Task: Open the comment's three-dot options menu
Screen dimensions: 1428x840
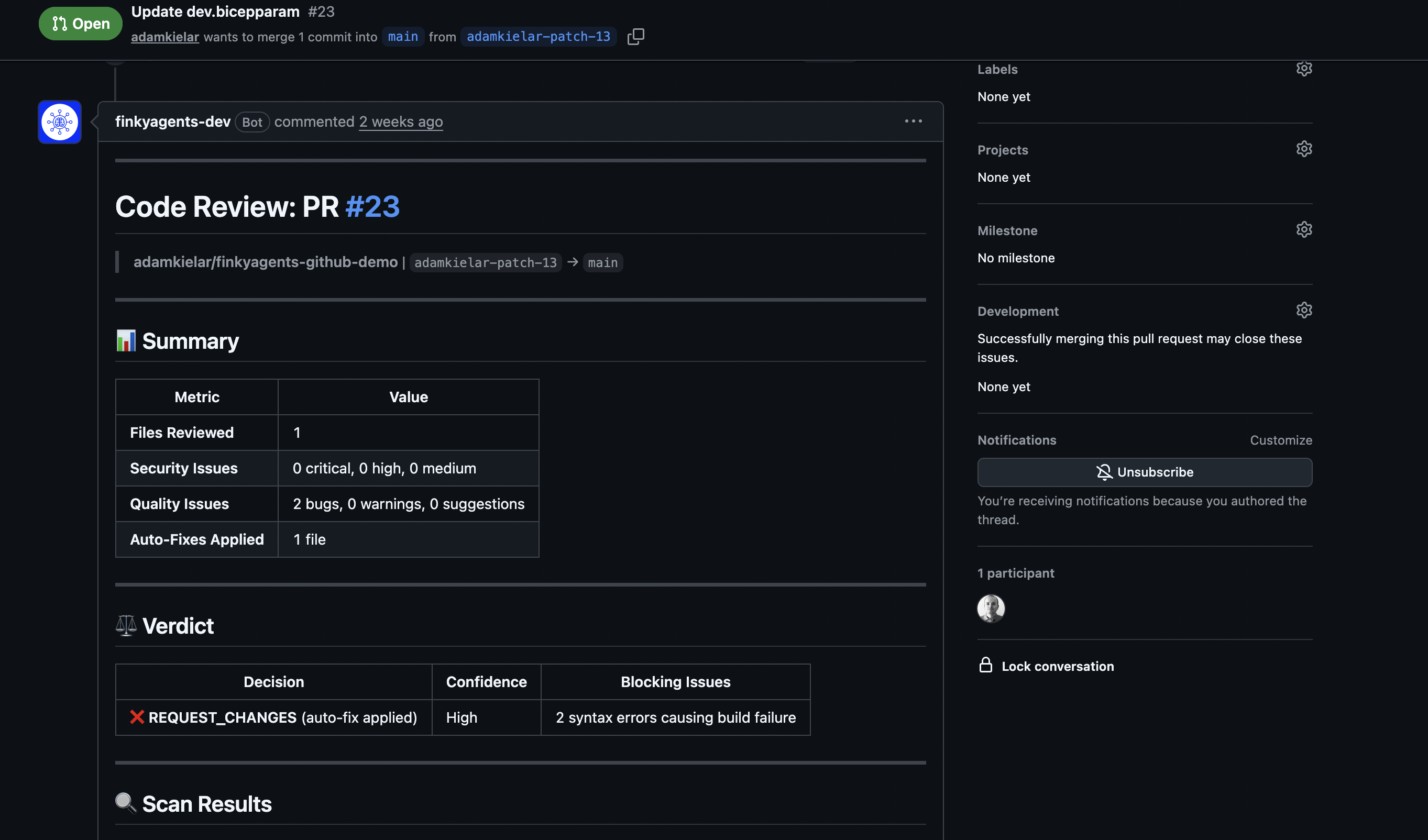Action: point(913,121)
